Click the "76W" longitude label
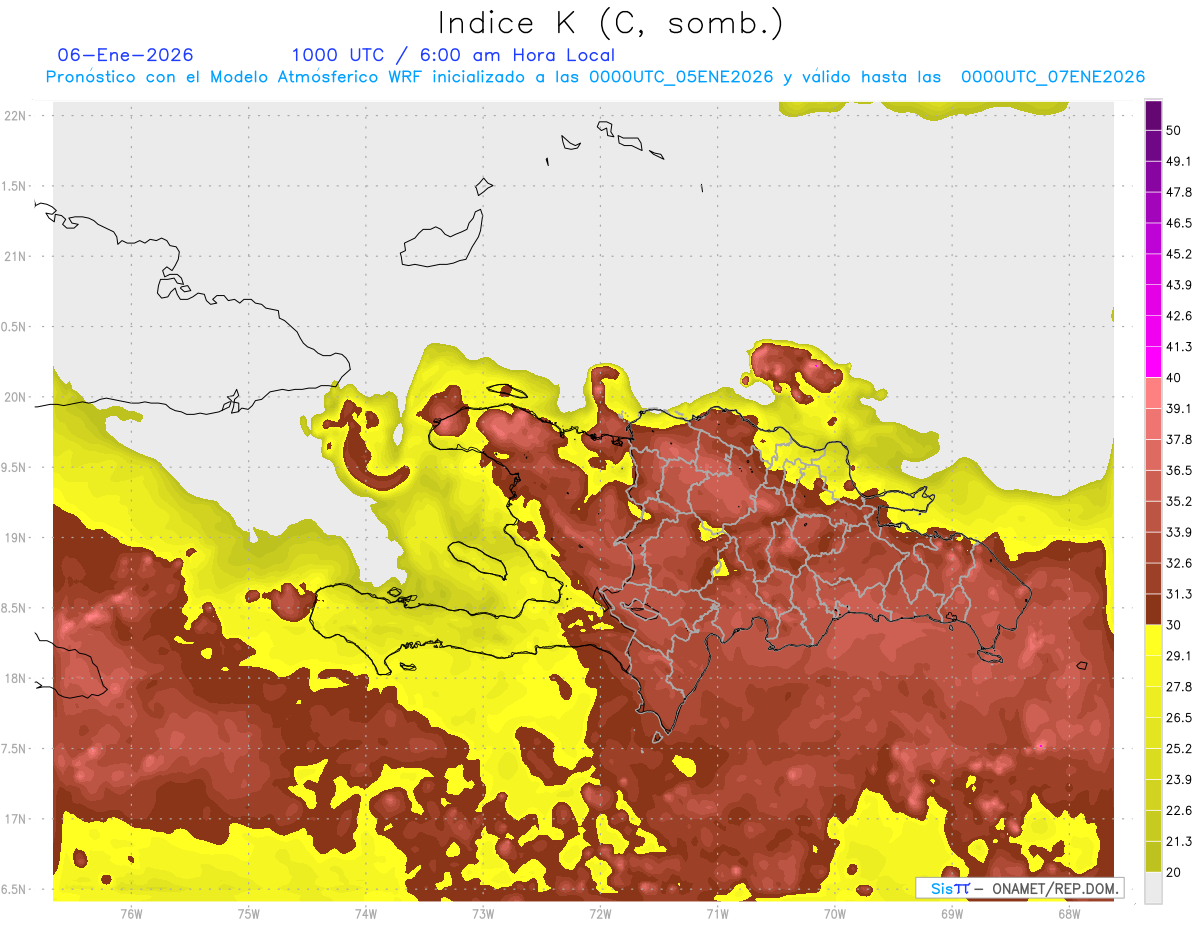1200x927 pixels. [131, 914]
